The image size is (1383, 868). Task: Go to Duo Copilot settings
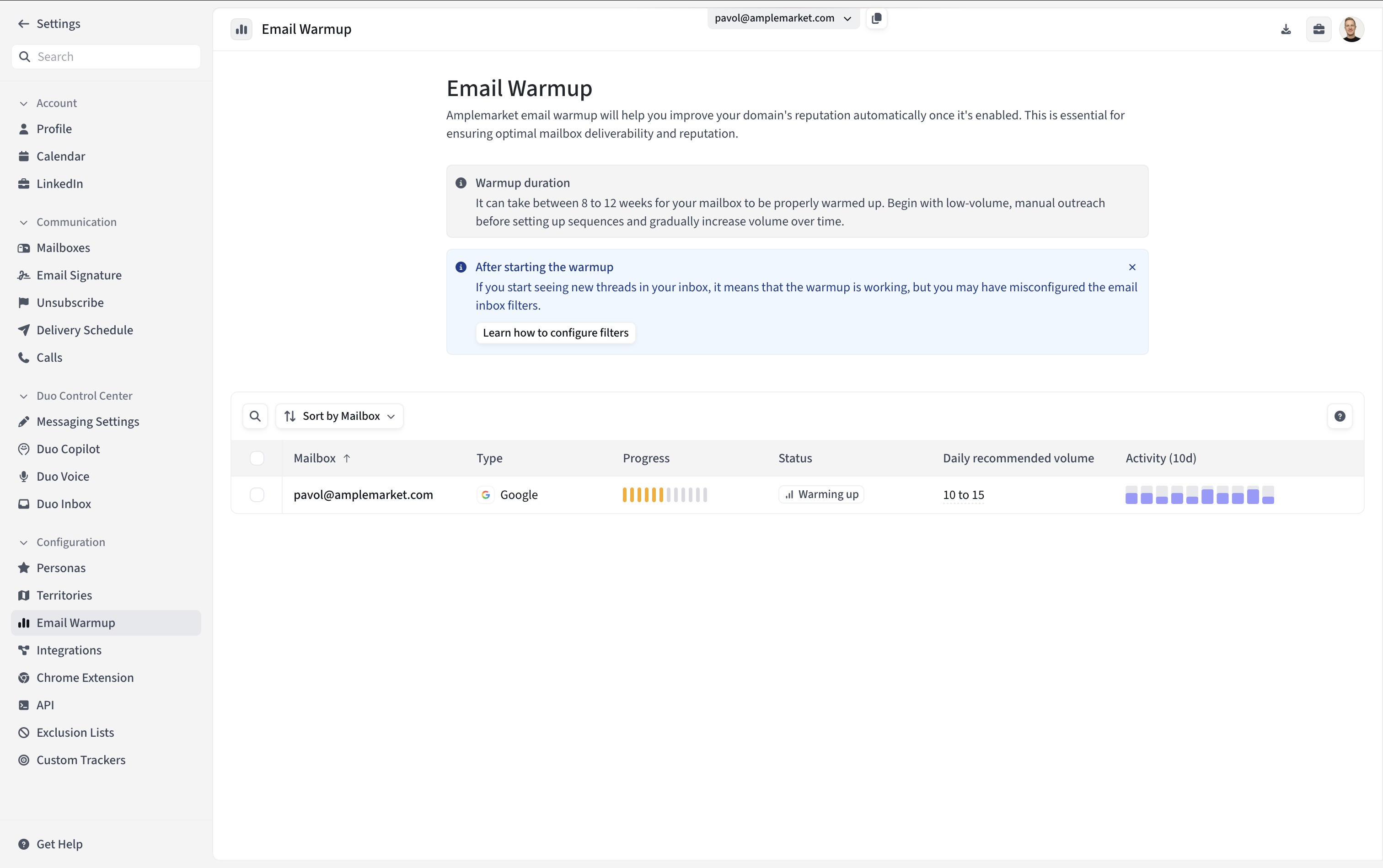pos(106,449)
